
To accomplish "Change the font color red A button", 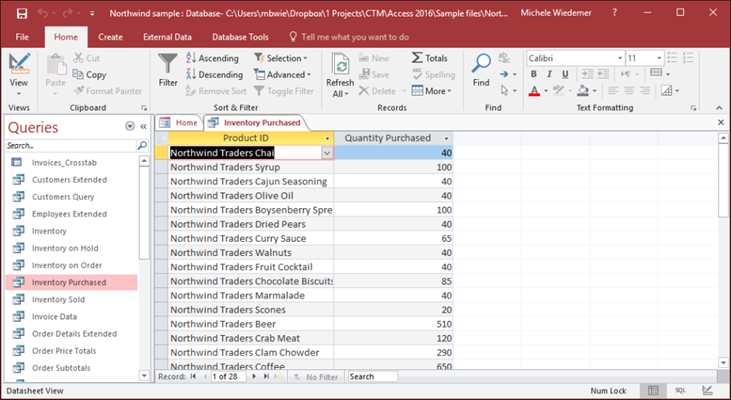I will click(x=534, y=91).
